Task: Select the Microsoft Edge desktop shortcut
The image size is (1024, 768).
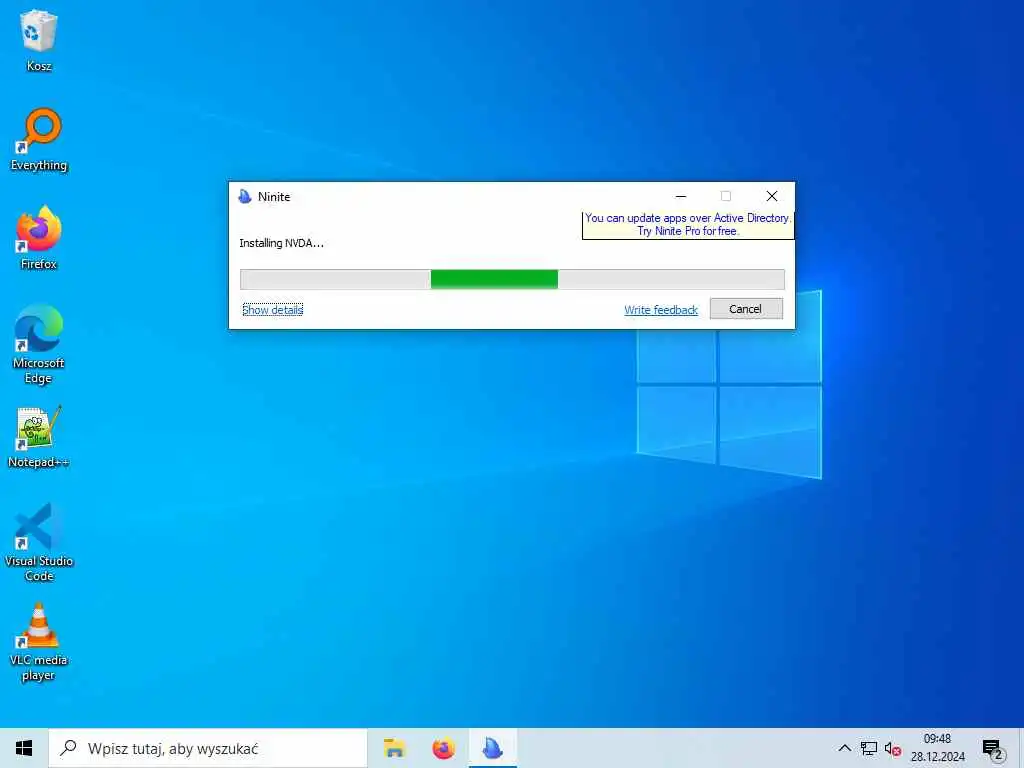Action: pyautogui.click(x=39, y=344)
